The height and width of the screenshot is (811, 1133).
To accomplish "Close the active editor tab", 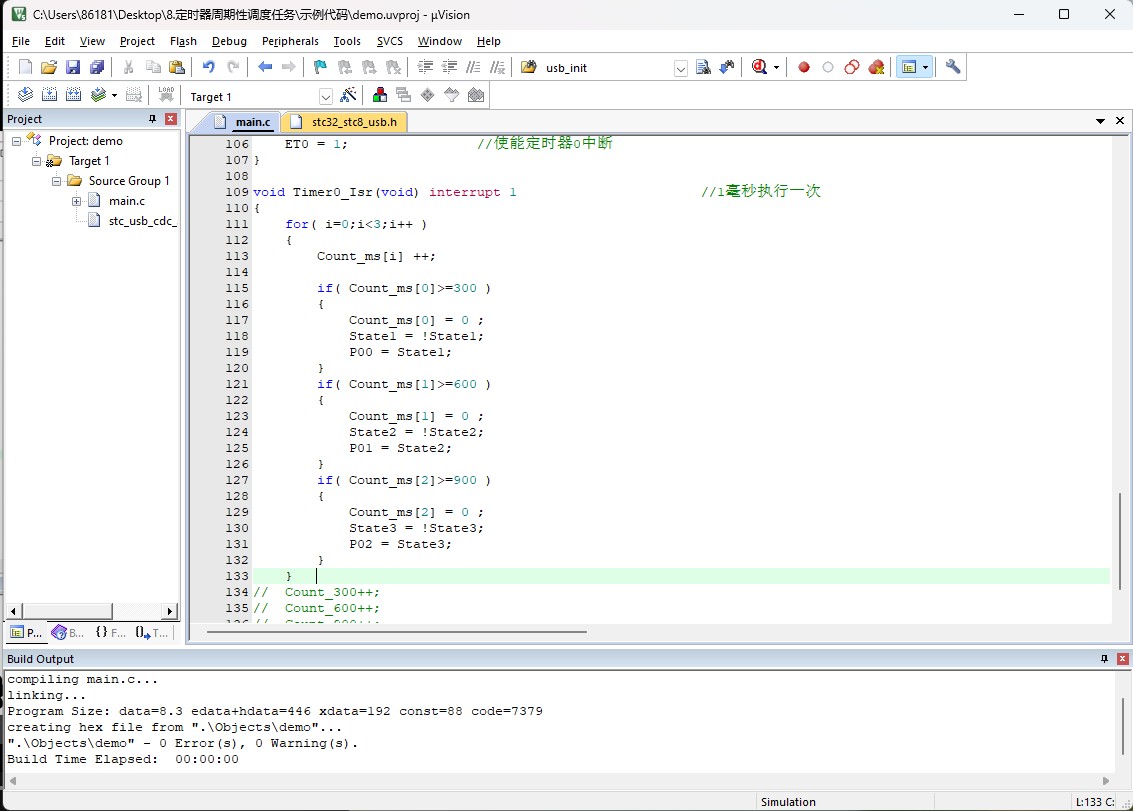I will [x=1120, y=121].
